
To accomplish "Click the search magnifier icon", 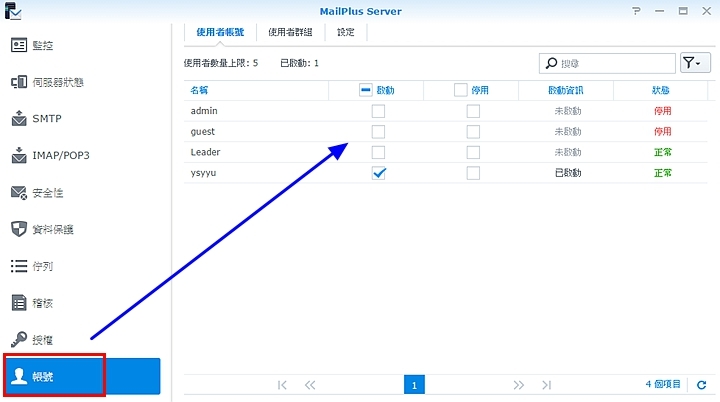I will 551,63.
